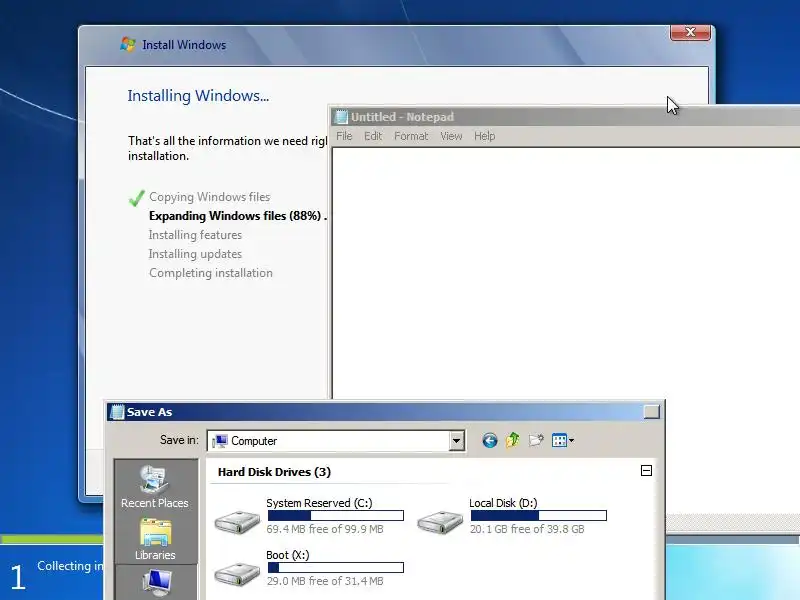Select Computer icon in places sidebar
The height and width of the screenshot is (600, 800).
[x=156, y=583]
